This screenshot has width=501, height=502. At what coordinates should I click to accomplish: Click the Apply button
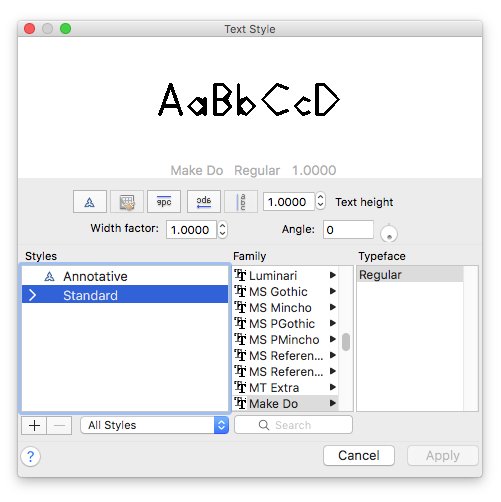(443, 456)
